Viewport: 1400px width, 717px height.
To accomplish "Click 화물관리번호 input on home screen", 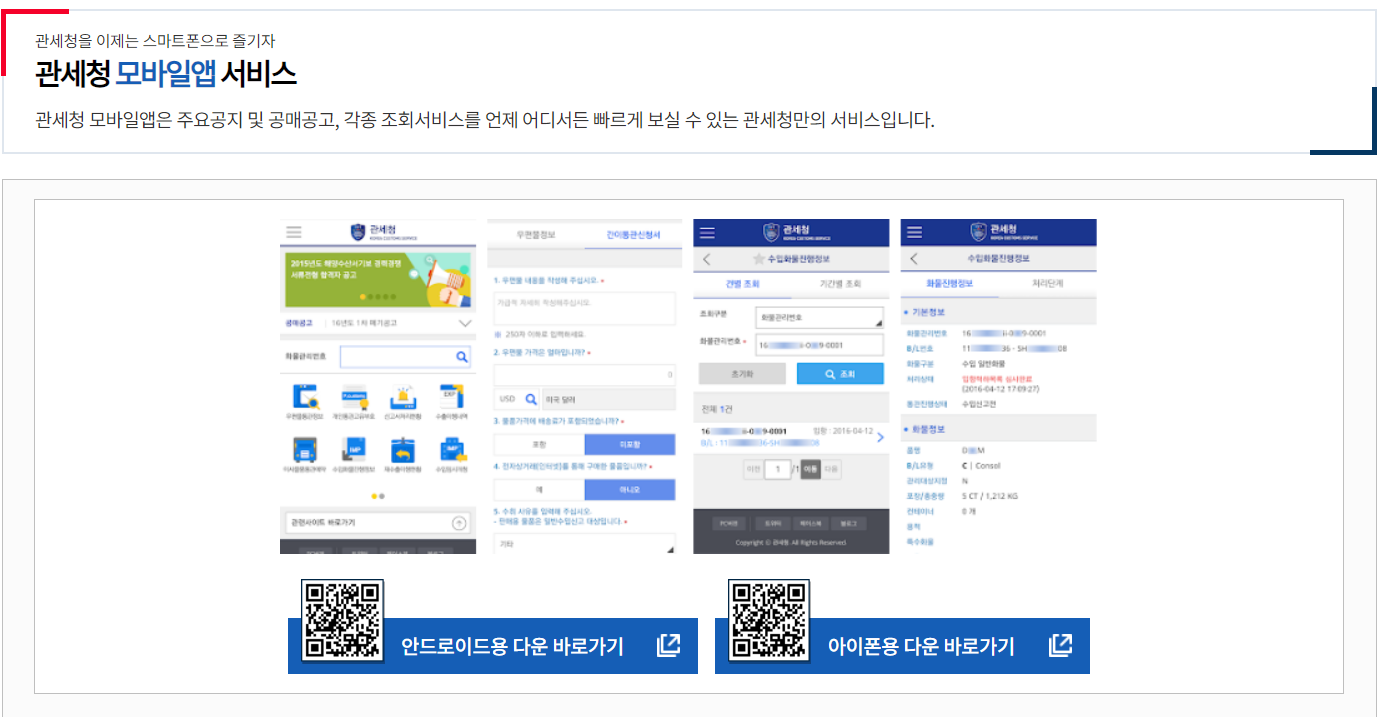I will (x=405, y=356).
